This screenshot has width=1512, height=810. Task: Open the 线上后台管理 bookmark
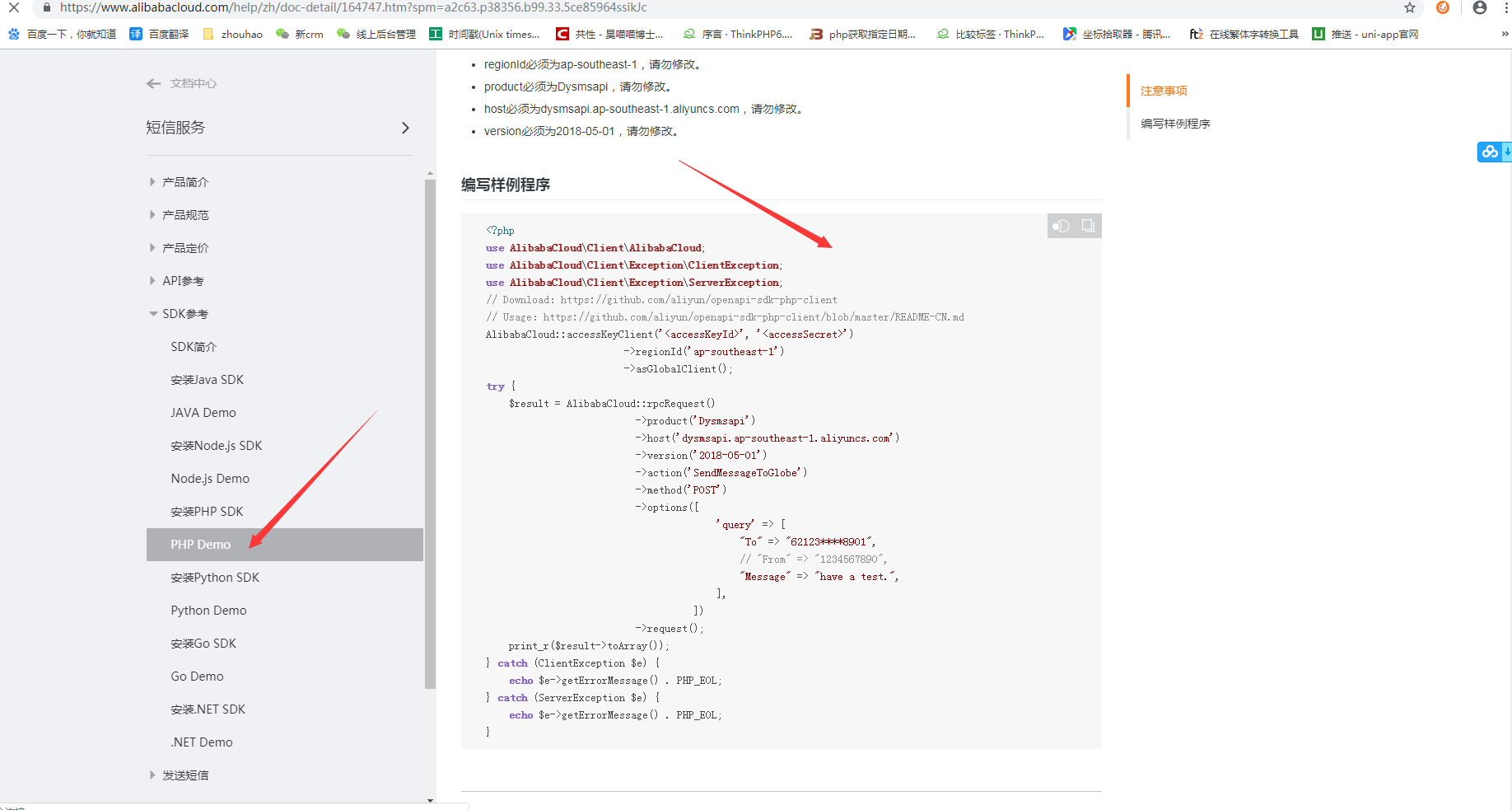pos(376,34)
